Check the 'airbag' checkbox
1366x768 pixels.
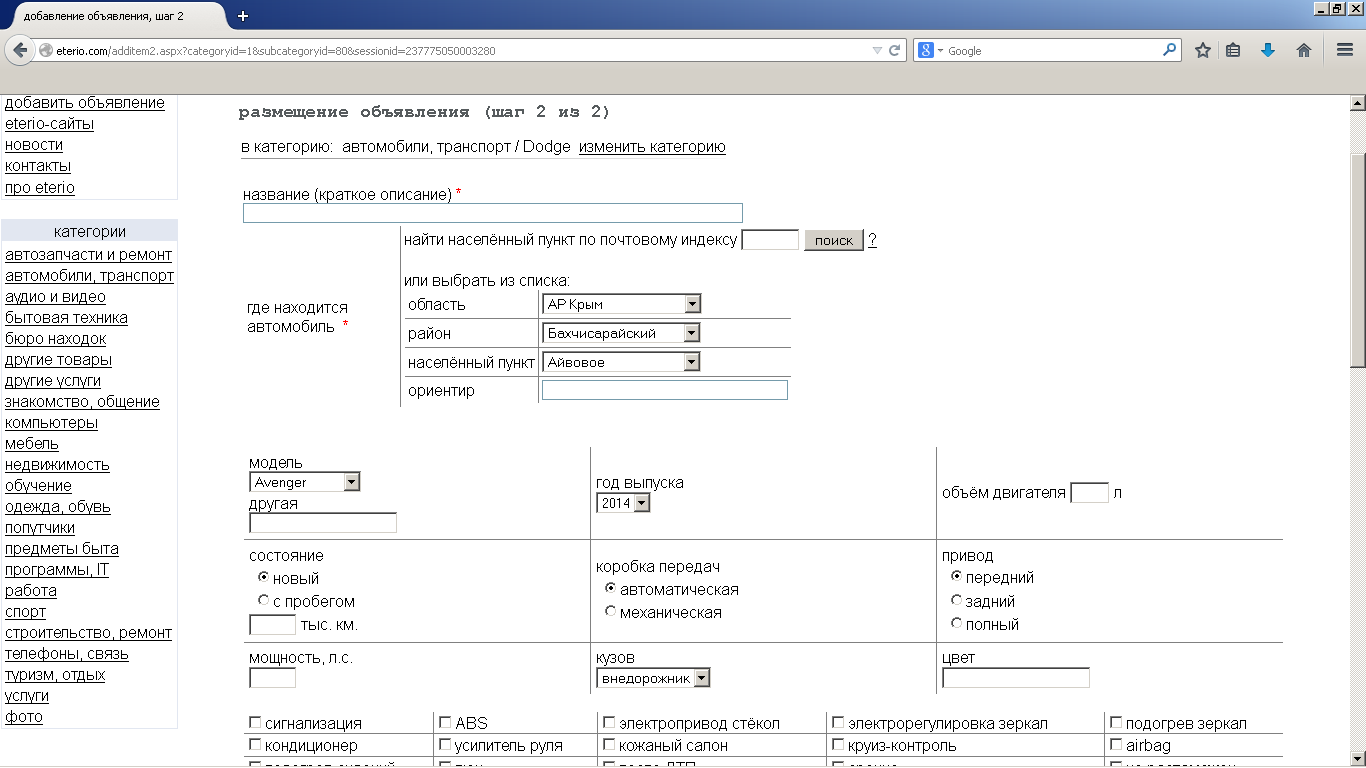[x=1116, y=744]
